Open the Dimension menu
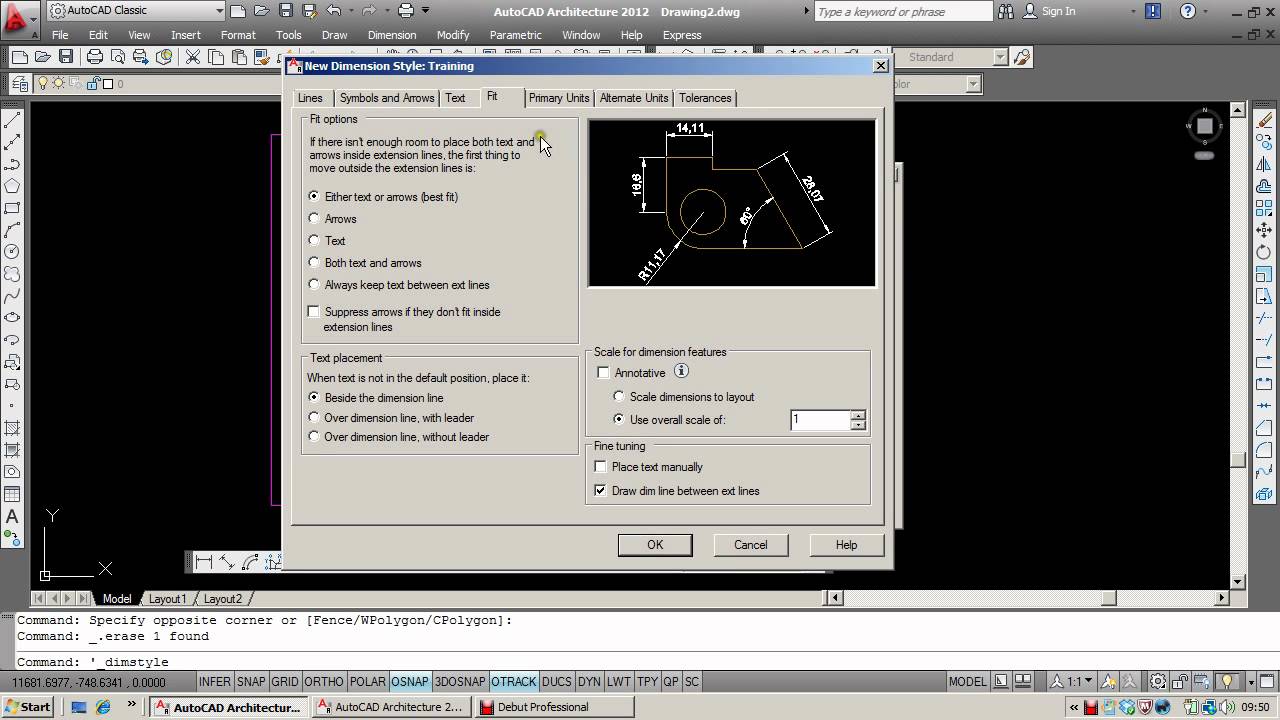Image resolution: width=1280 pixels, height=720 pixels. [x=392, y=35]
